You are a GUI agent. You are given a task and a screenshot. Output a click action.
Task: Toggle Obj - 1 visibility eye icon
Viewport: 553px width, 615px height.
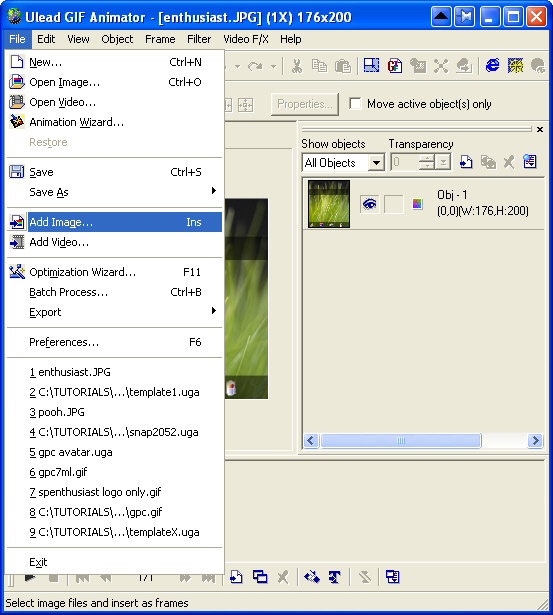click(369, 204)
